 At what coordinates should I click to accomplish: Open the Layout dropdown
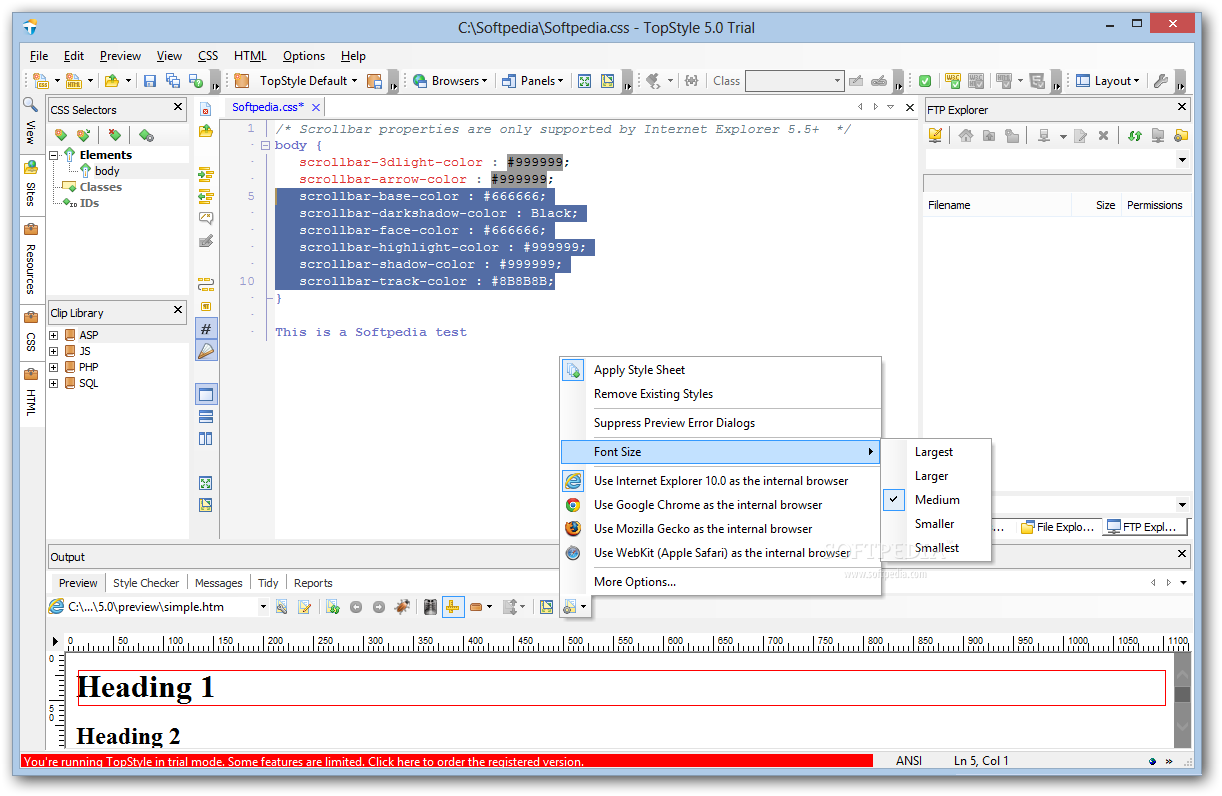click(x=1108, y=81)
